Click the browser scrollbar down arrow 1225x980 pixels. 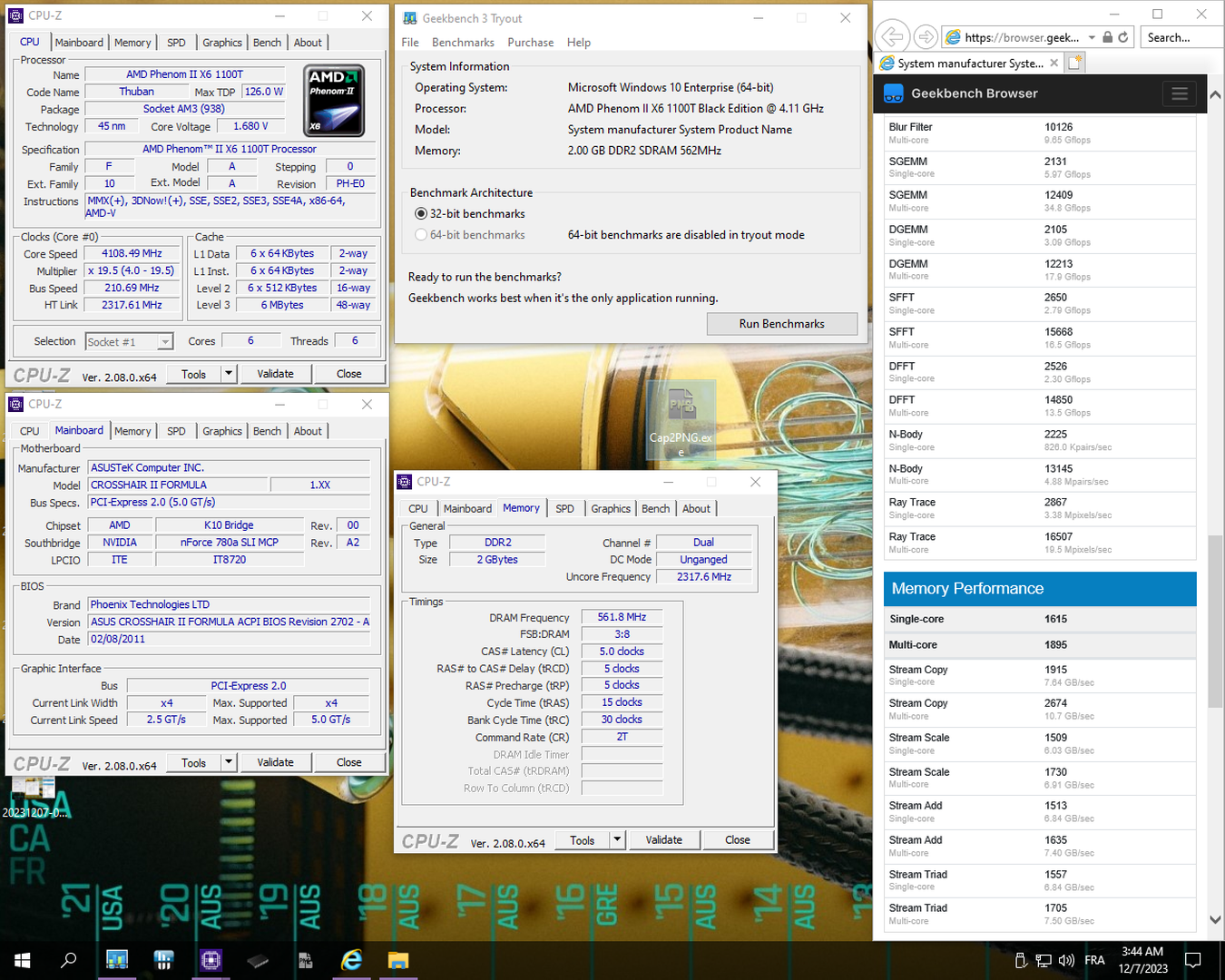(x=1215, y=919)
